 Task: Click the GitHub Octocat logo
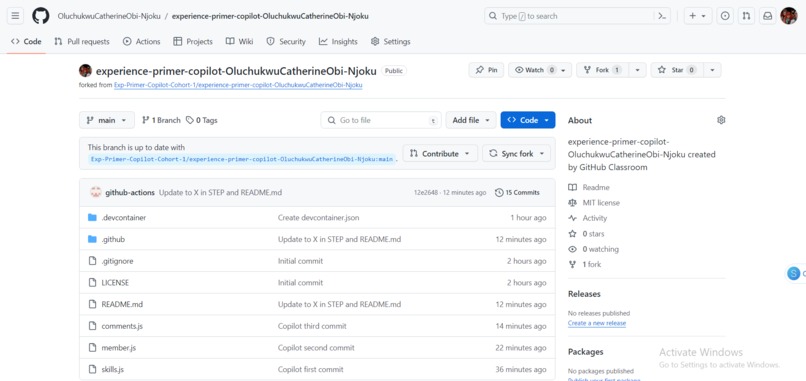pos(41,16)
